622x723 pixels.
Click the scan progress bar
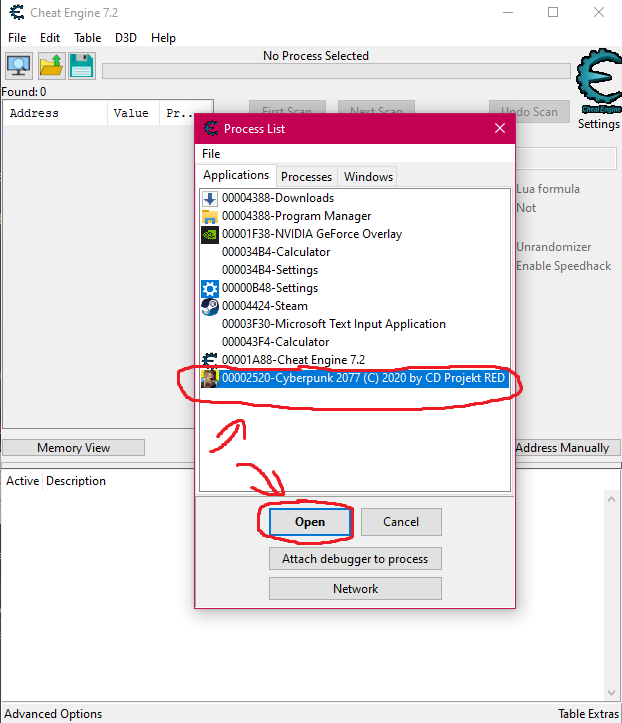coord(336,71)
